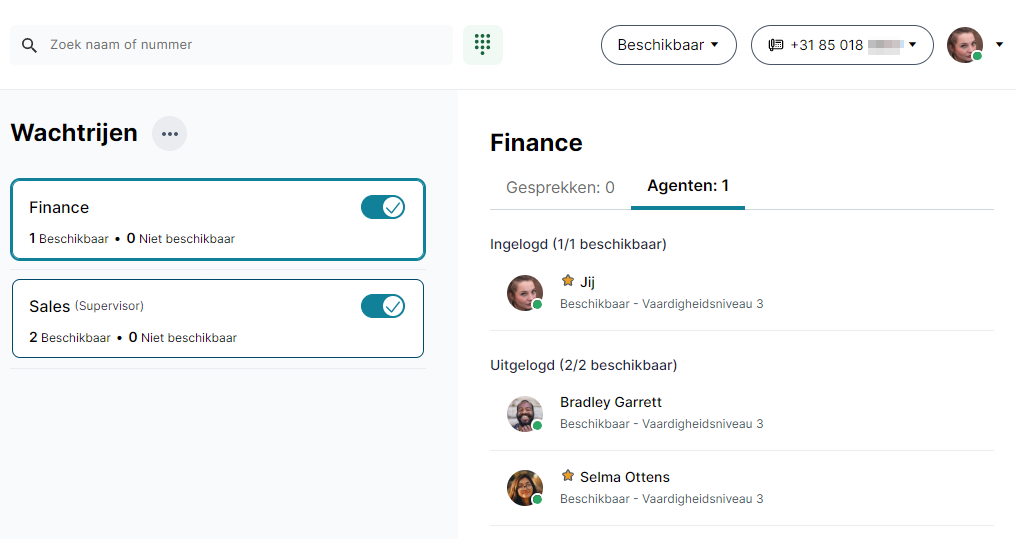The width and height of the screenshot is (1016, 539).
Task: Click your profile avatar in the header
Action: [x=965, y=45]
